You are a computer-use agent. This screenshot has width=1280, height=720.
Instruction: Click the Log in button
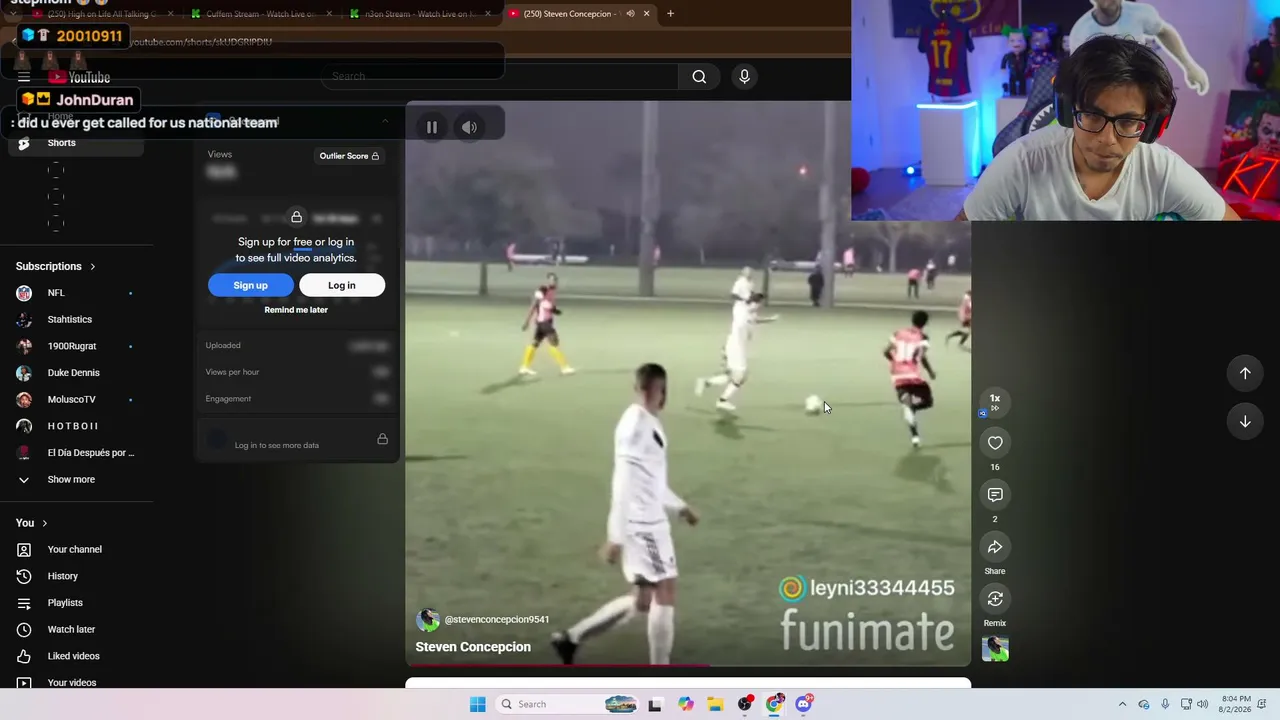coord(342,286)
